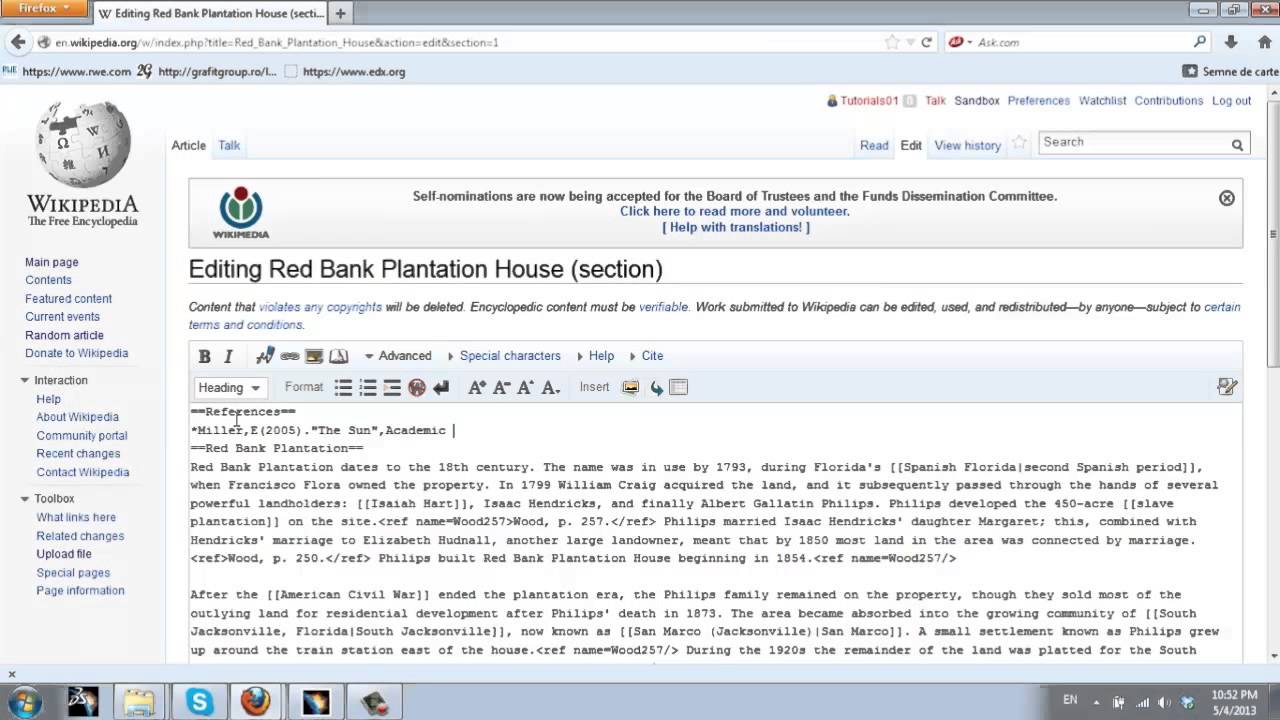Expand Special characters section
Screen dimensions: 1280x720
[x=503, y=356]
